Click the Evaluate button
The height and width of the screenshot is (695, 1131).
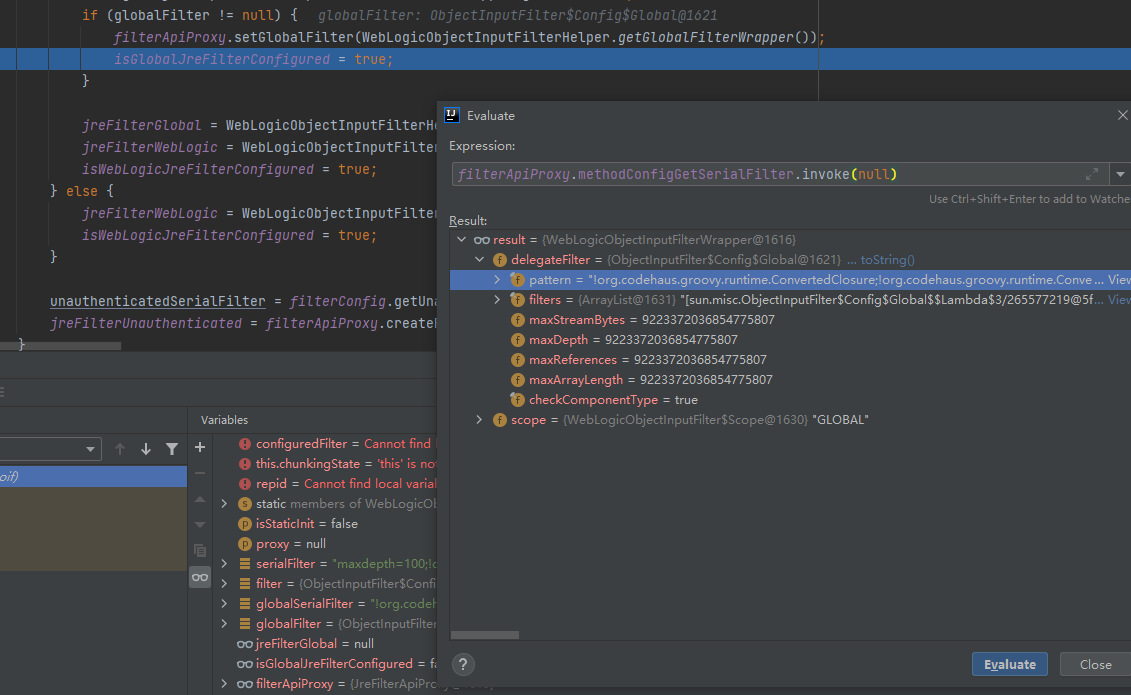(1009, 664)
